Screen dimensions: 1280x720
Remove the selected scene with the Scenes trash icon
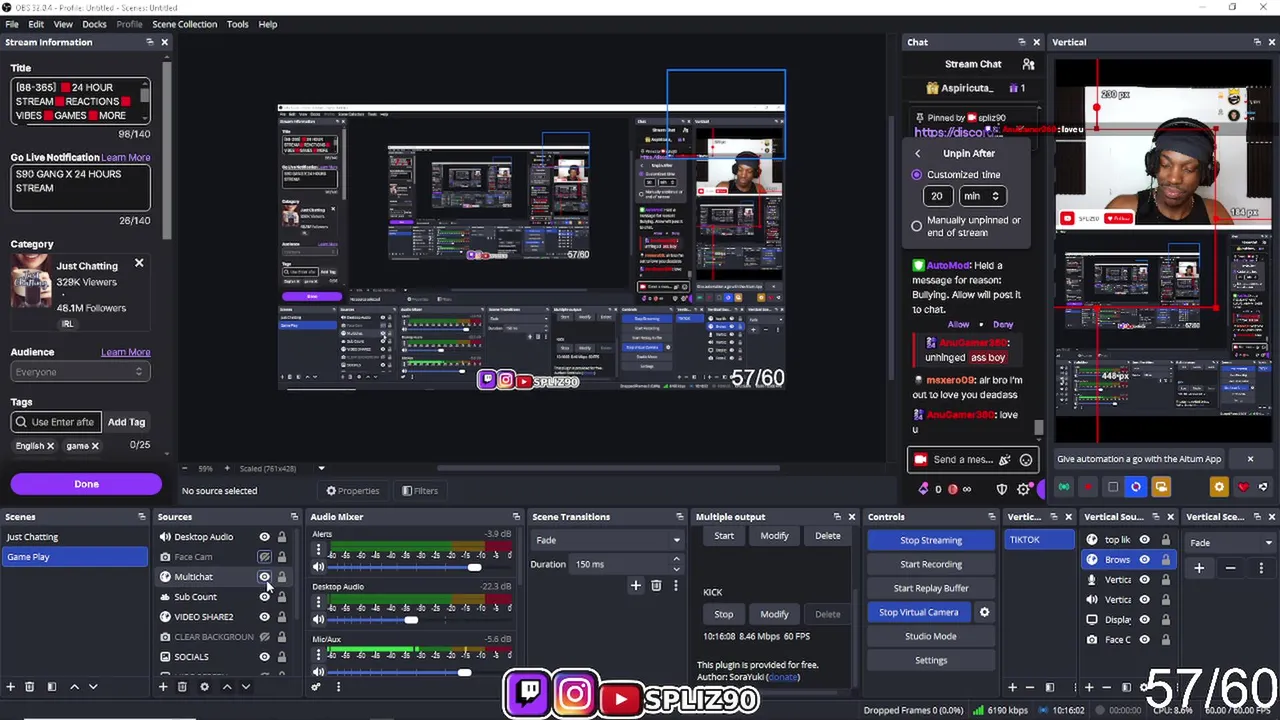click(x=30, y=687)
